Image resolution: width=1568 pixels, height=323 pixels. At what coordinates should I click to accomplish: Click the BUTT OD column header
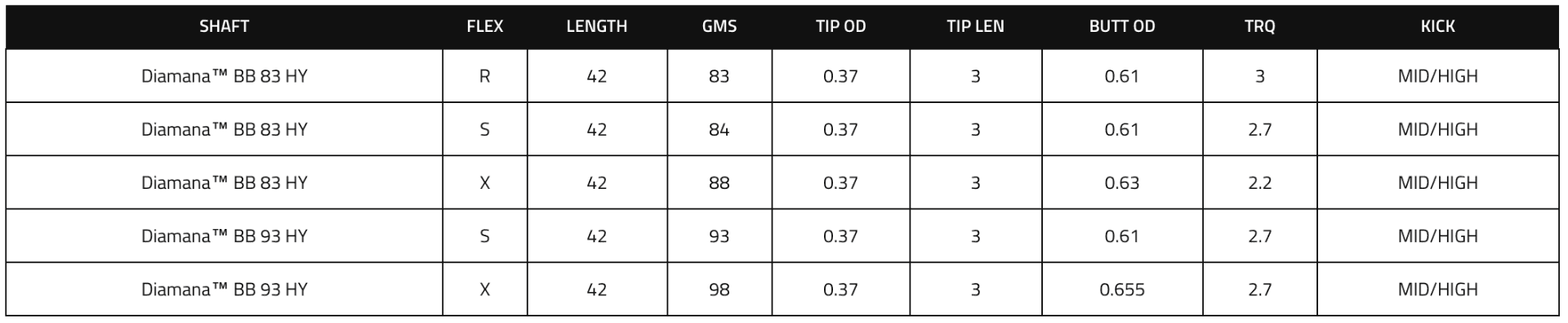point(1122,26)
